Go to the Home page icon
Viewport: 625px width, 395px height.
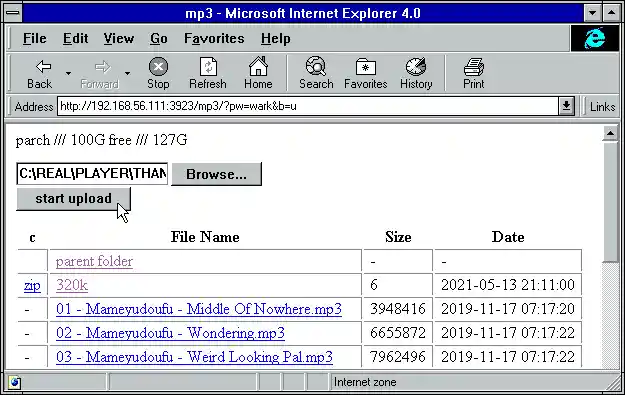pyautogui.click(x=258, y=74)
